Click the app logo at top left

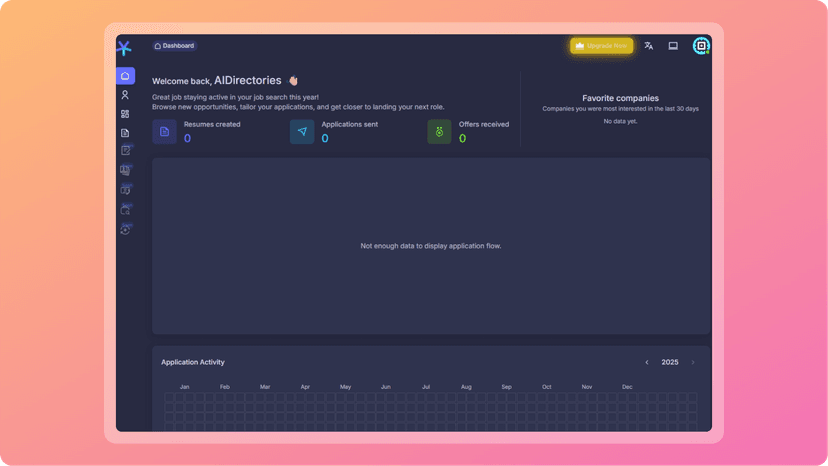coord(124,48)
